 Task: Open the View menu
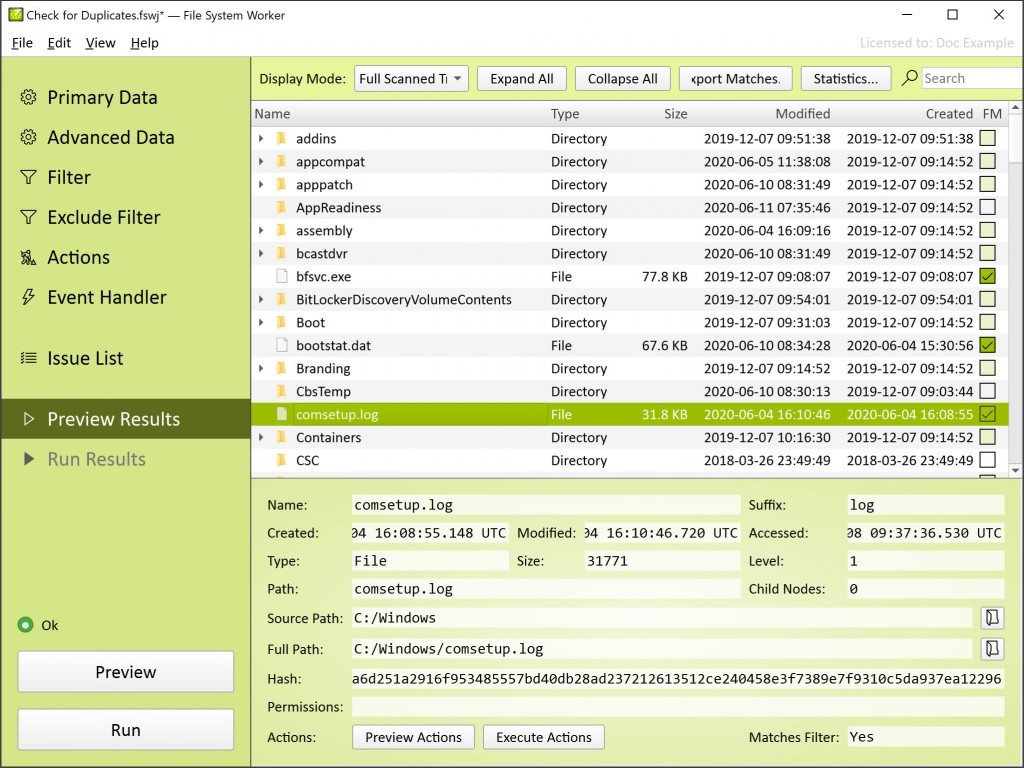[100, 43]
